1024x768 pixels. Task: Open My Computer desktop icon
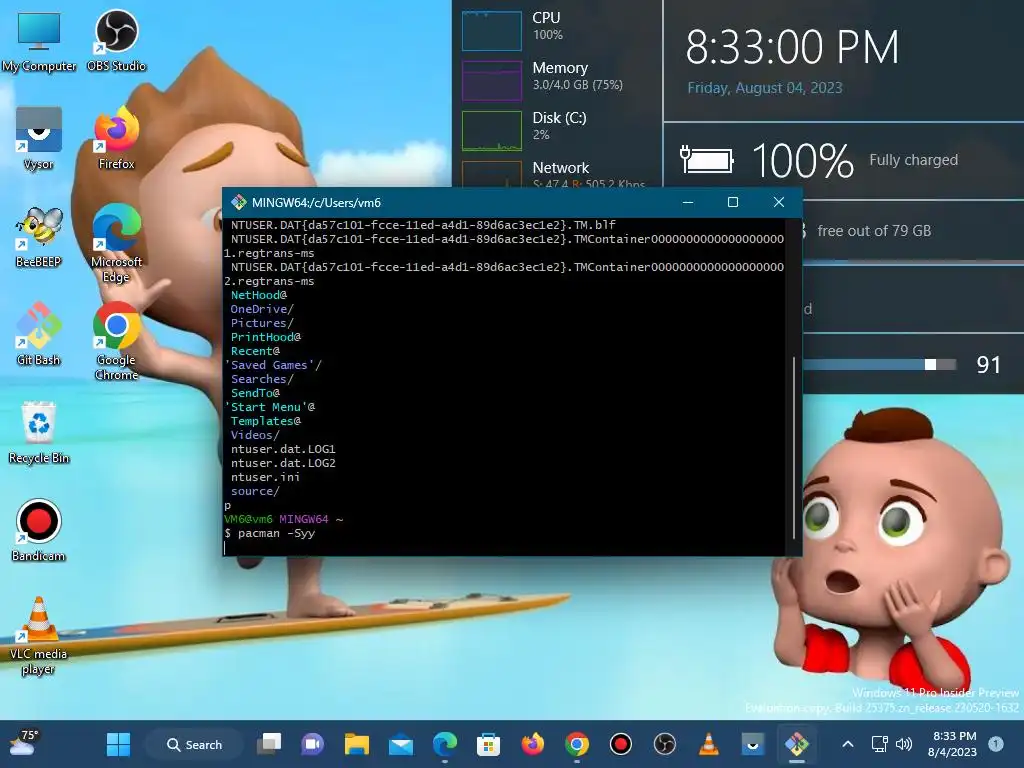[39, 40]
